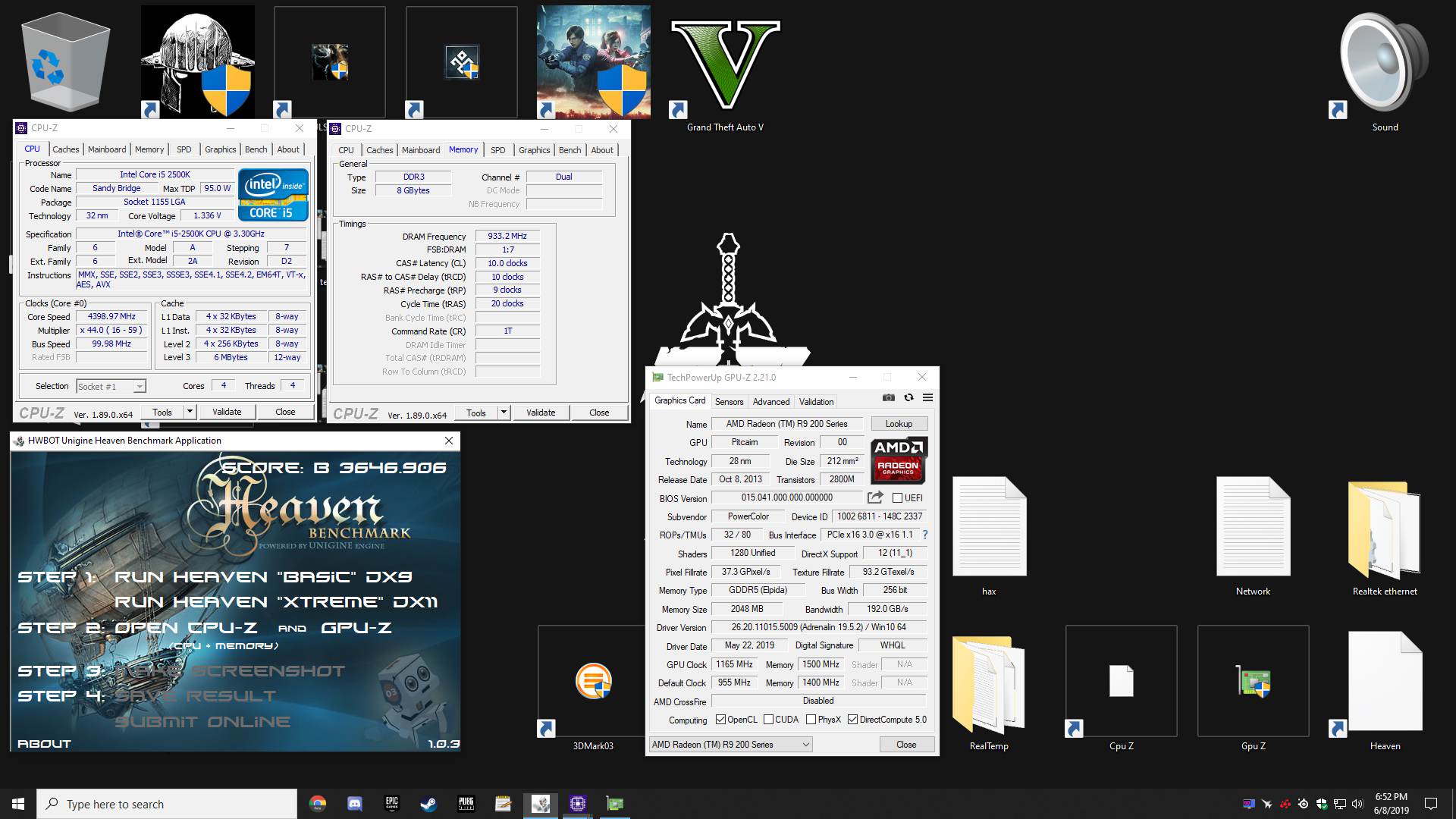Expand the AMD Radeon R9 200 Series GPU selector
Screen dimensions: 1456x819
[x=731, y=745]
